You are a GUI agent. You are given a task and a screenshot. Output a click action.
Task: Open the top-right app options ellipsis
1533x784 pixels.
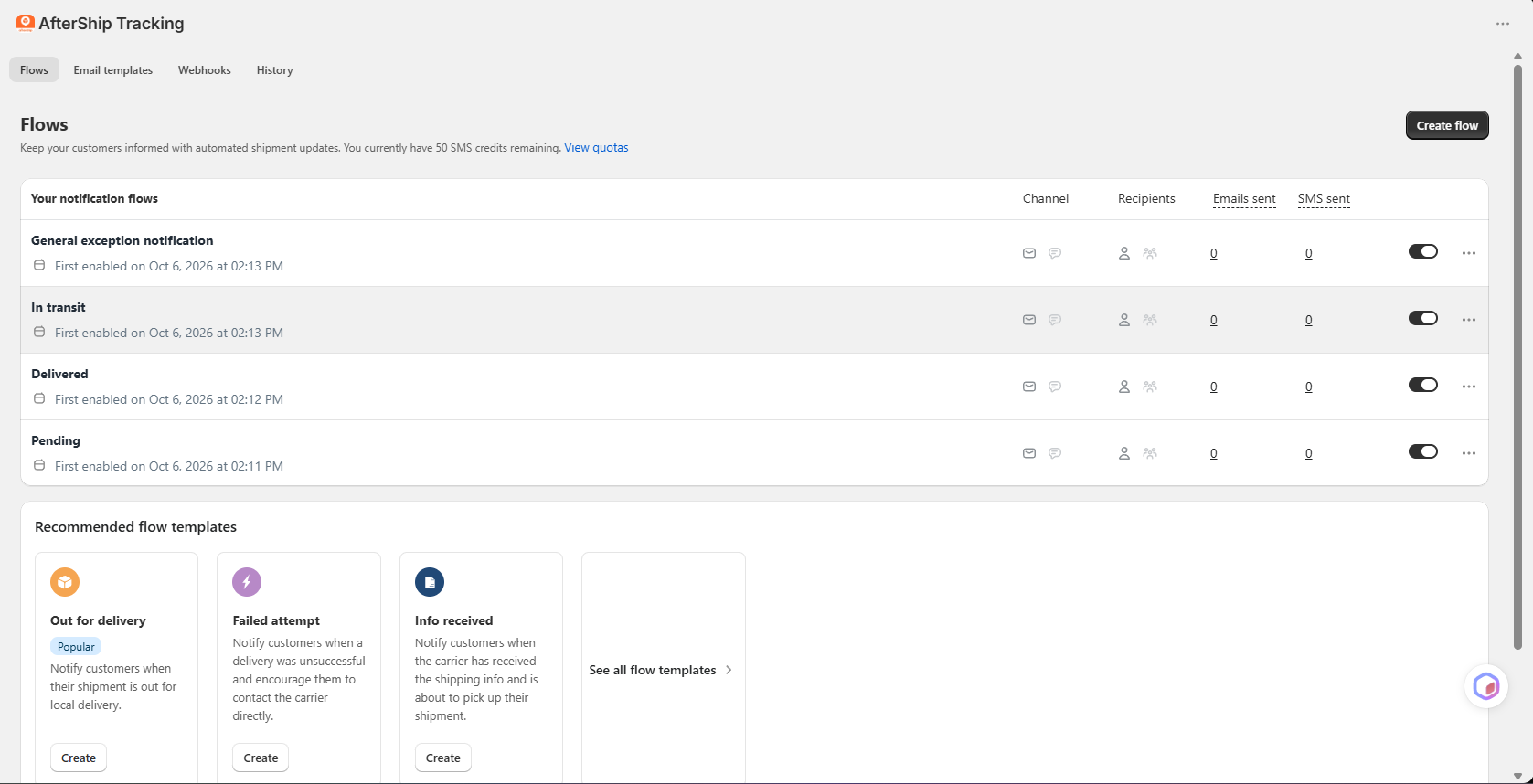tap(1503, 24)
